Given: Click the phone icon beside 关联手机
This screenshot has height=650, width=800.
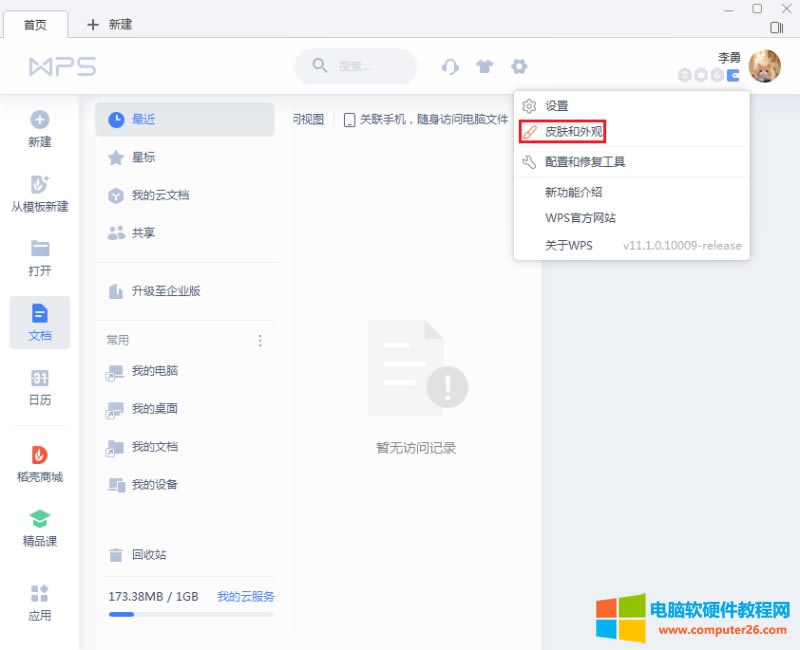Looking at the screenshot, I should coord(349,120).
